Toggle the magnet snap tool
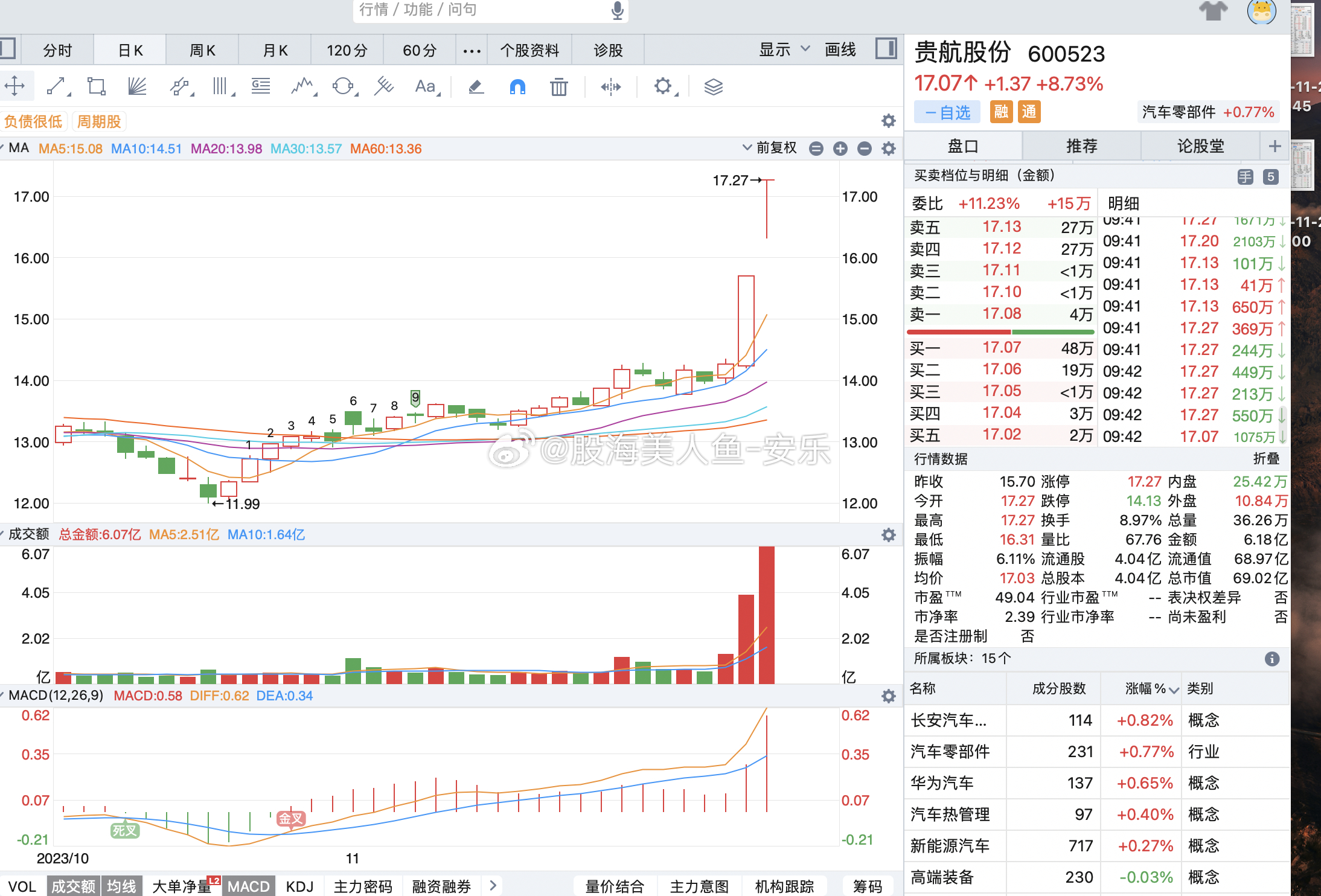Viewport: 1321px width, 896px height. pos(517,86)
